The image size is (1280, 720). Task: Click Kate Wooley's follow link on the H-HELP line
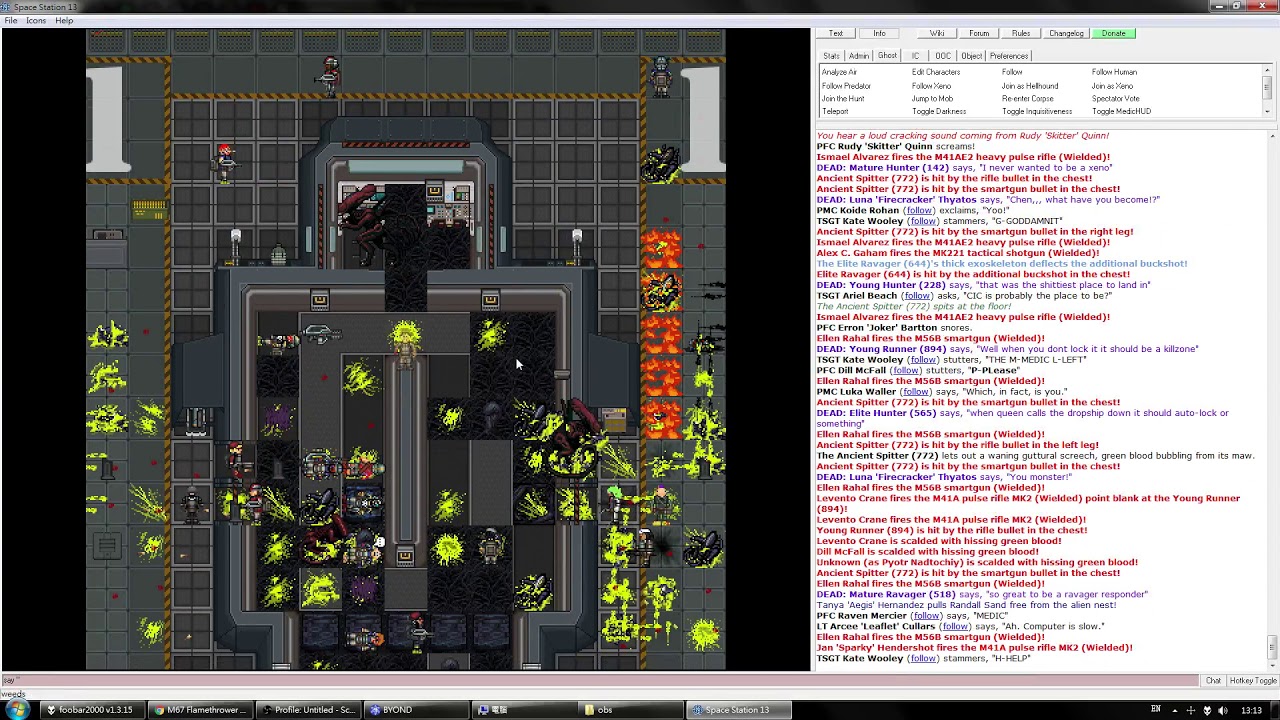tap(922, 659)
